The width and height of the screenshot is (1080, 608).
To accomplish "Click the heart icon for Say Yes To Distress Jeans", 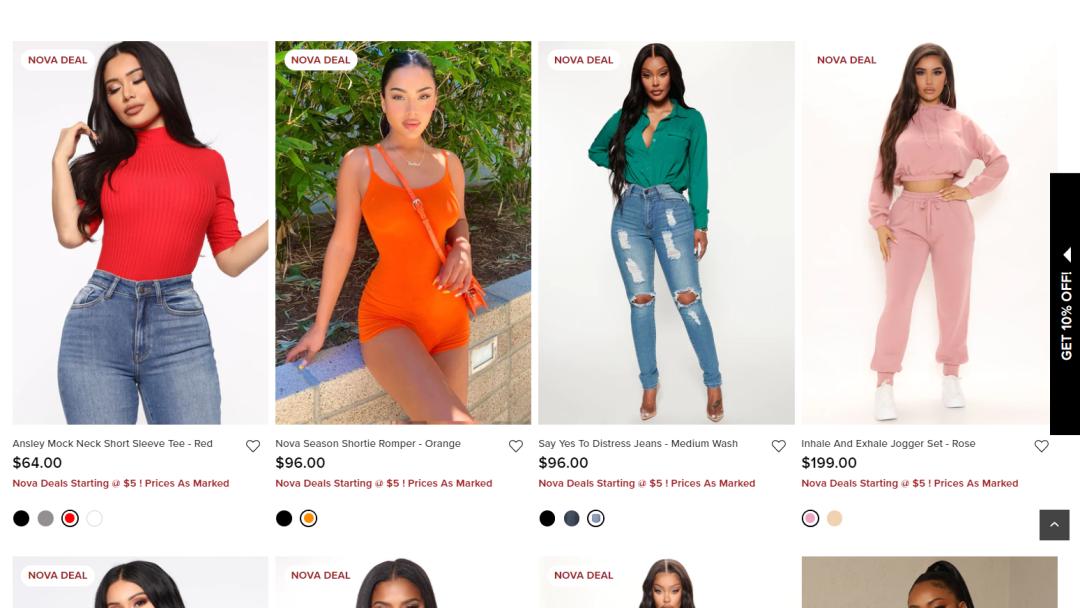I will coord(778,446).
